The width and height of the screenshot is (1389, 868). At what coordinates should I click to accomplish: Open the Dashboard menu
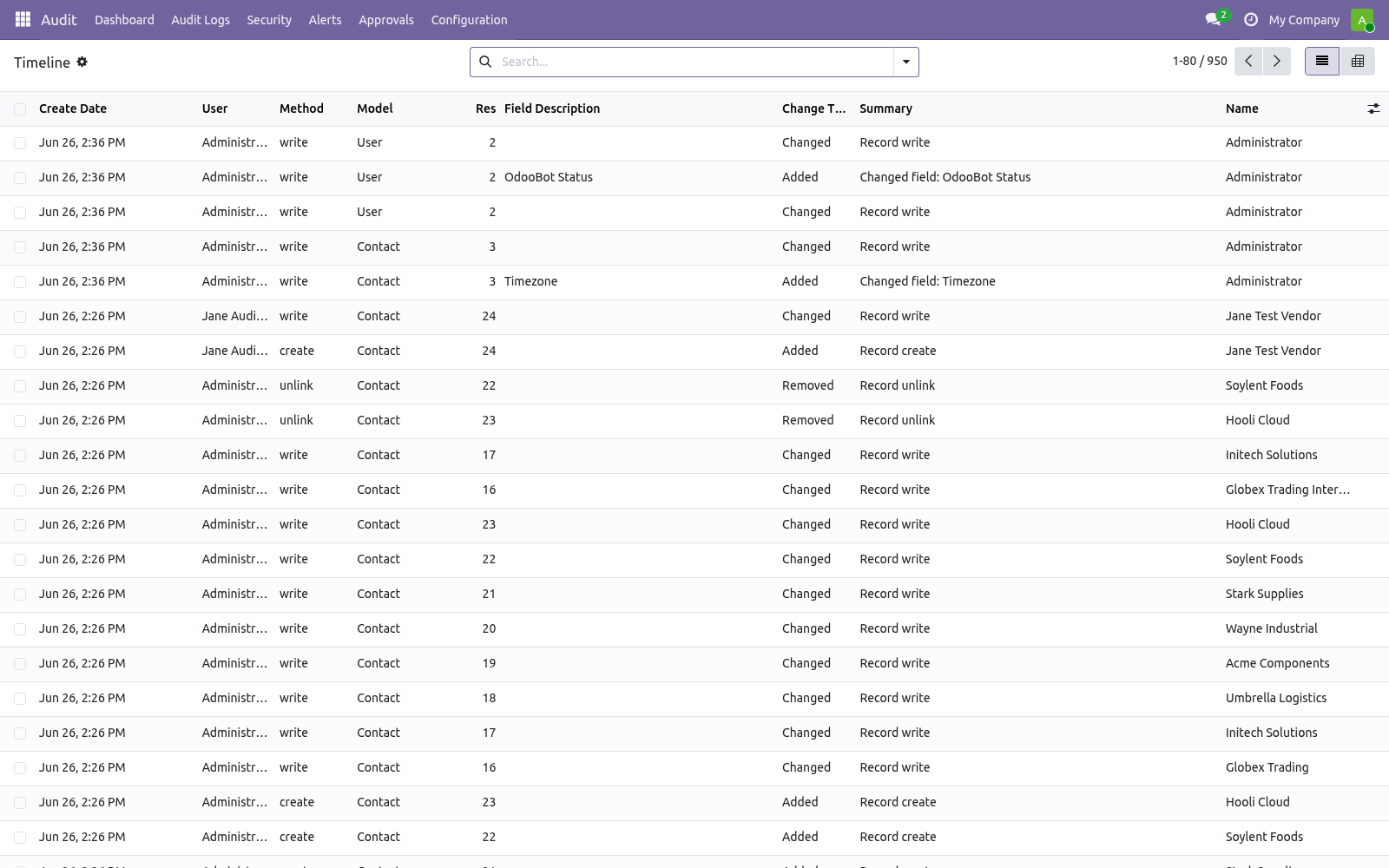(124, 19)
